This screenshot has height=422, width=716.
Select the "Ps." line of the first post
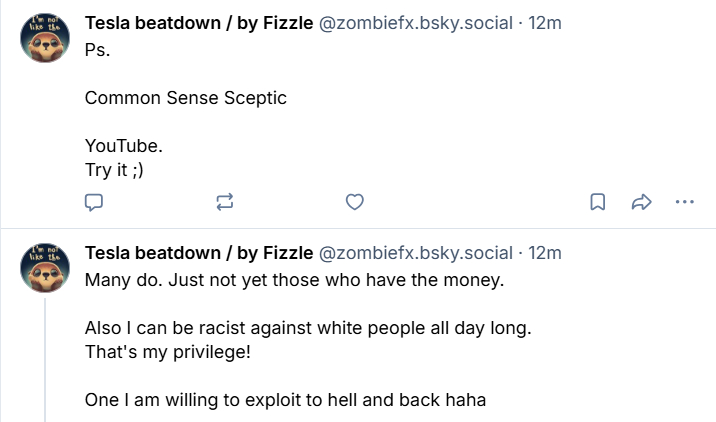click(97, 50)
